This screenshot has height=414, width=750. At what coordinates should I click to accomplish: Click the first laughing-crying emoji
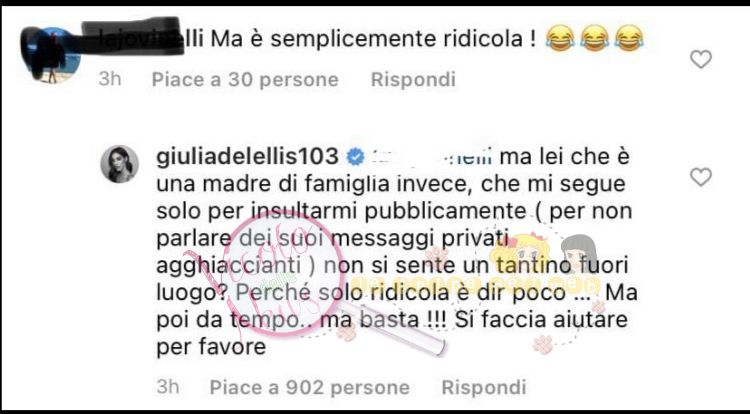(x=560, y=38)
